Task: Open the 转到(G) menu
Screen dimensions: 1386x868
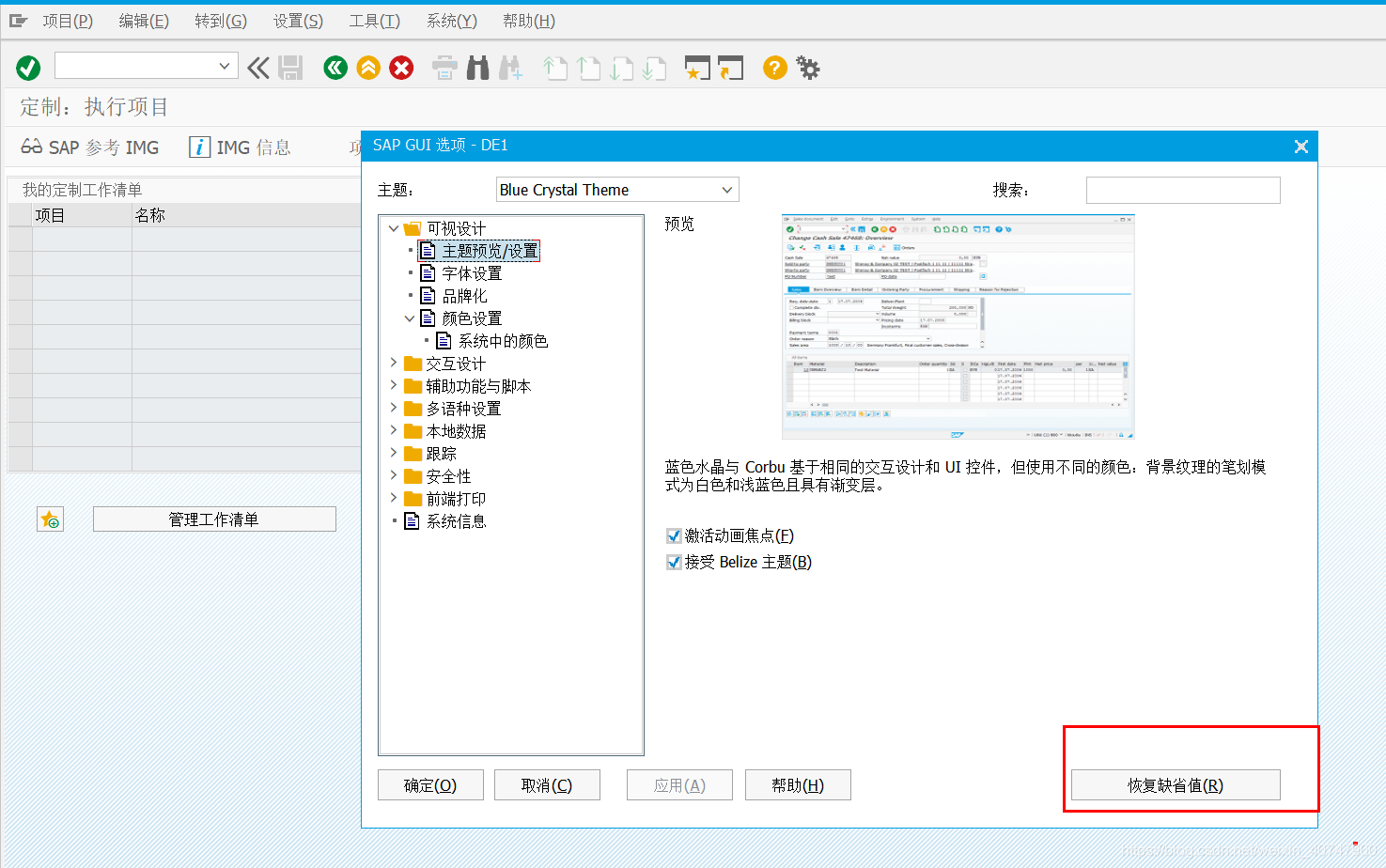Action: [221, 21]
